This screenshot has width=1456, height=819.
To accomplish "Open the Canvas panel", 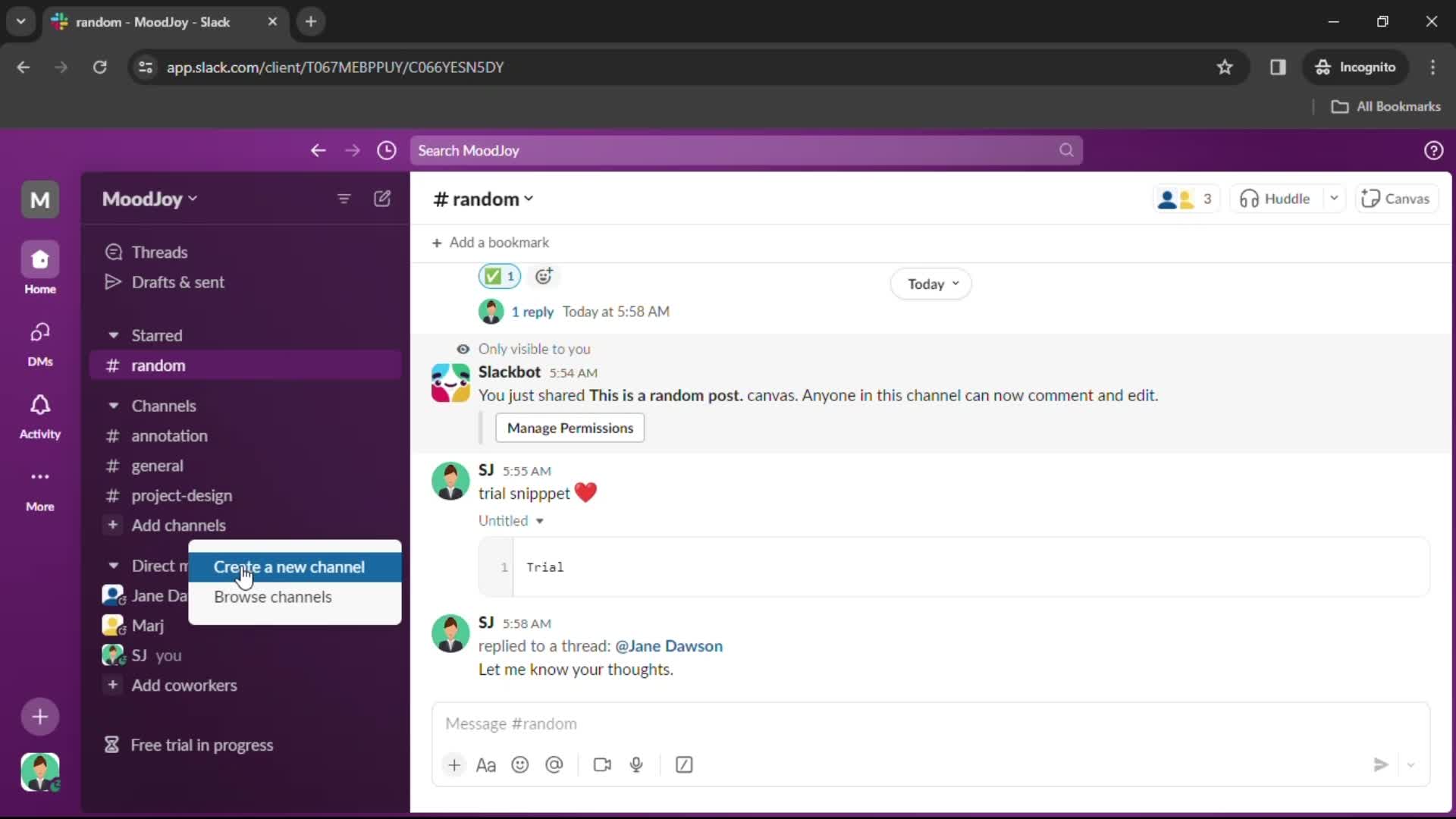I will click(x=1397, y=198).
